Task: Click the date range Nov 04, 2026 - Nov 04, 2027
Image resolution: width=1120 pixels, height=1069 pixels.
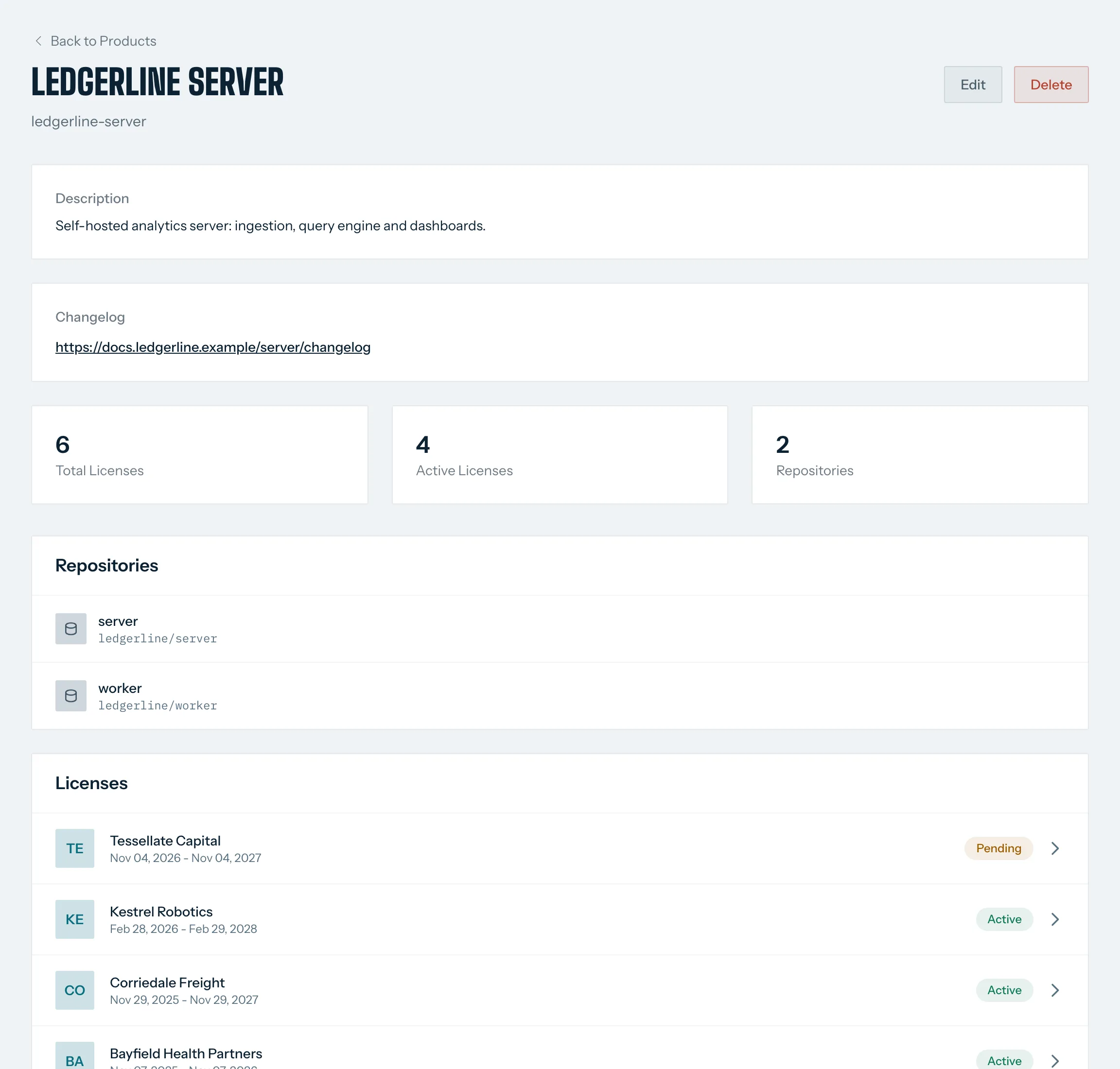Action: [185, 858]
